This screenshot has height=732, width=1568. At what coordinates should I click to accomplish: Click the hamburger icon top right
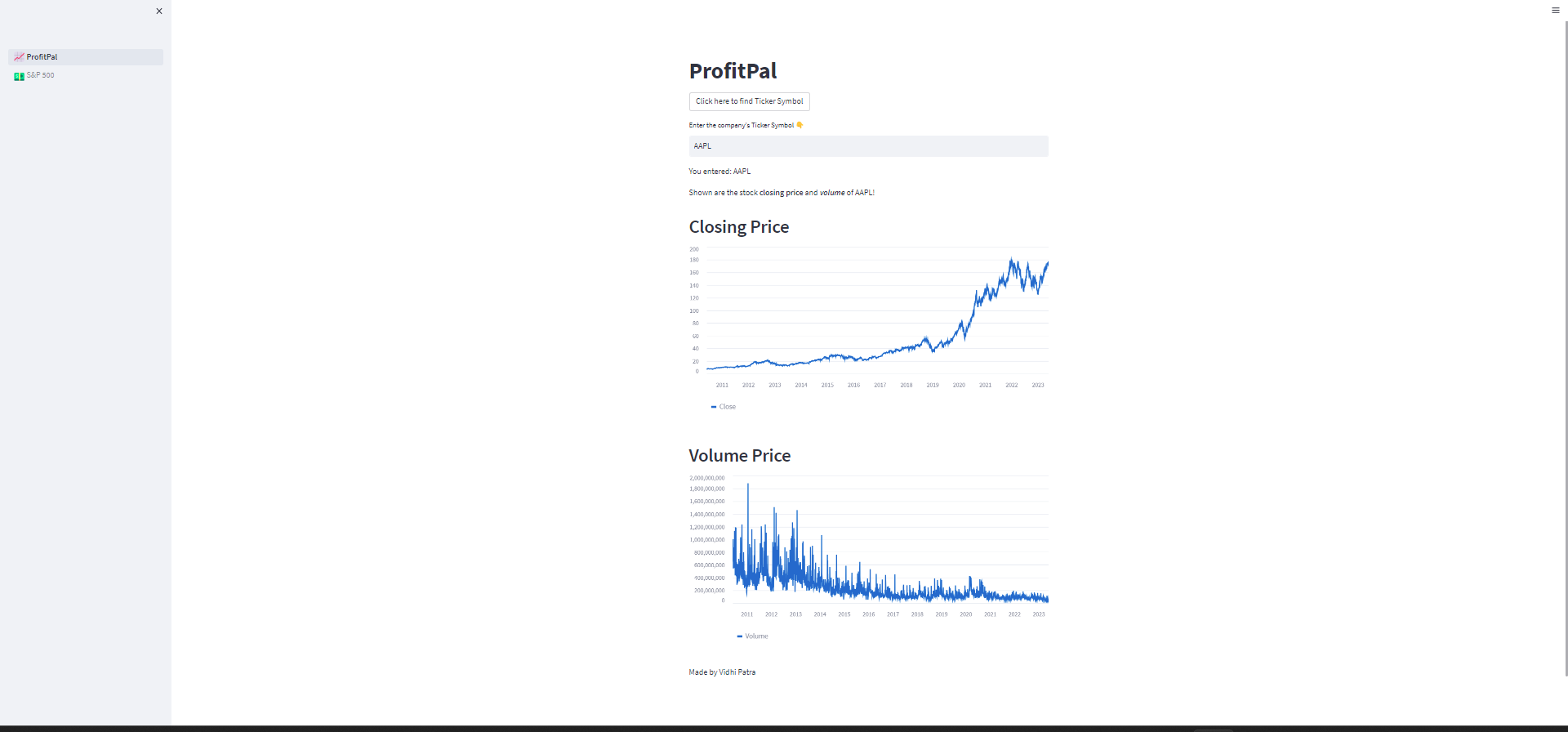(1555, 10)
